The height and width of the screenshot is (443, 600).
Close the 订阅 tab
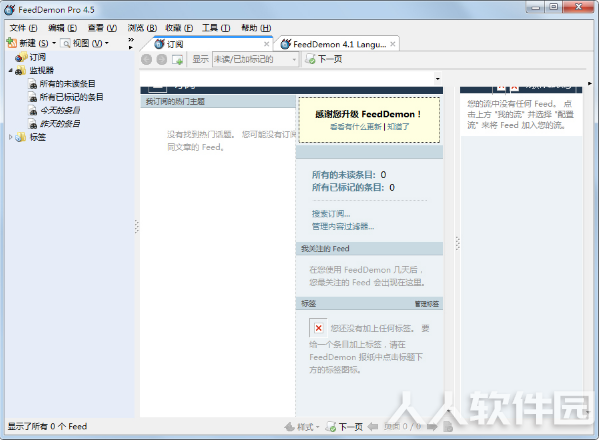pyautogui.click(x=266, y=44)
